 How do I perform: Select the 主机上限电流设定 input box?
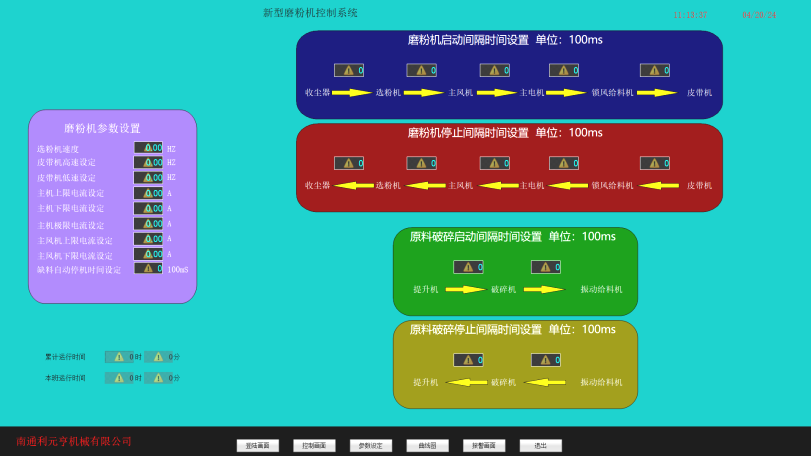tap(148, 193)
